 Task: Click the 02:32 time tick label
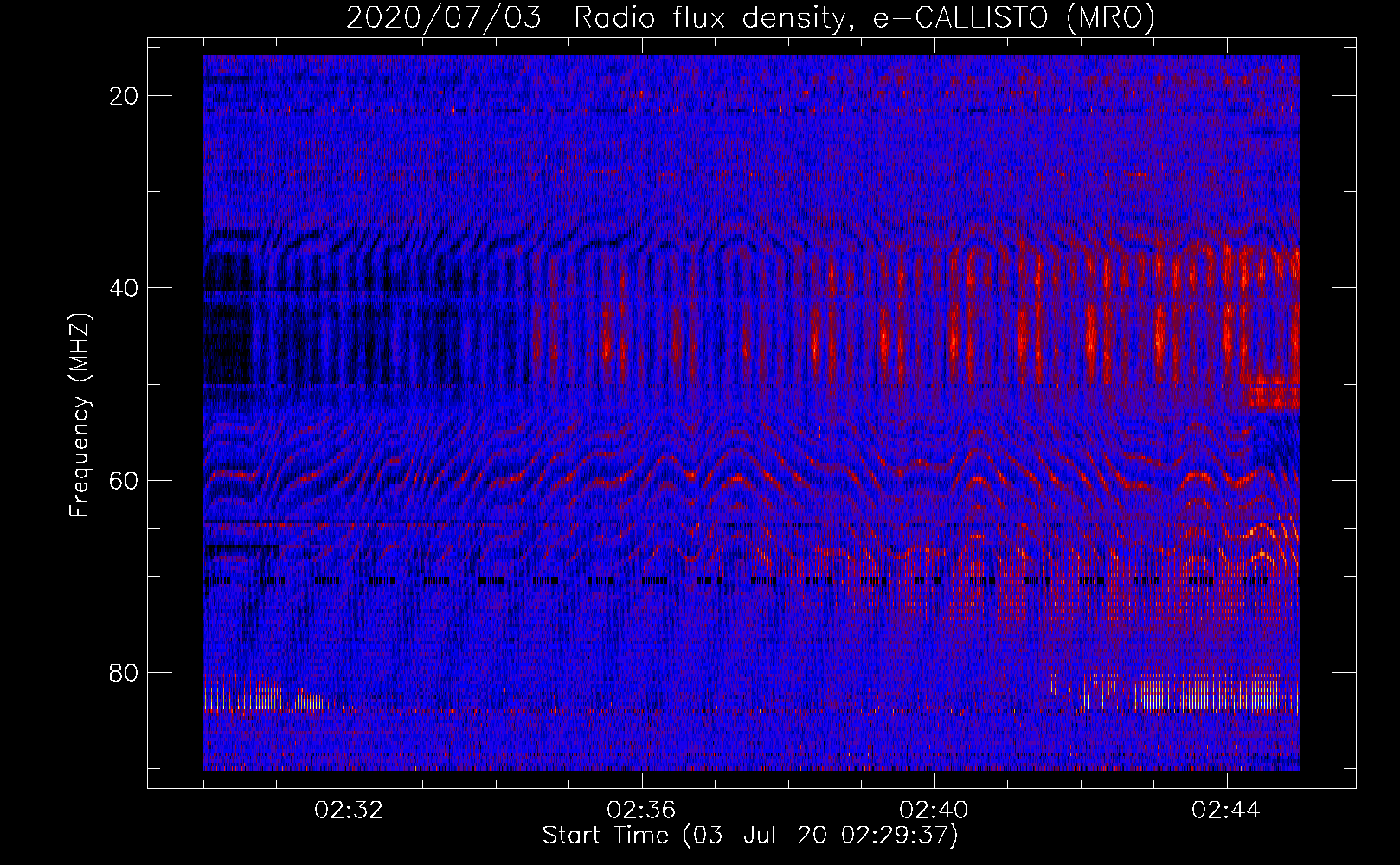(349, 811)
